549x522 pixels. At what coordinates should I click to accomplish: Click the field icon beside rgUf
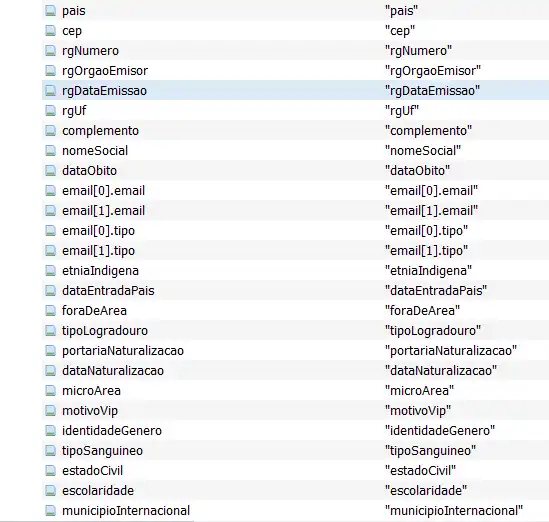[50, 111]
